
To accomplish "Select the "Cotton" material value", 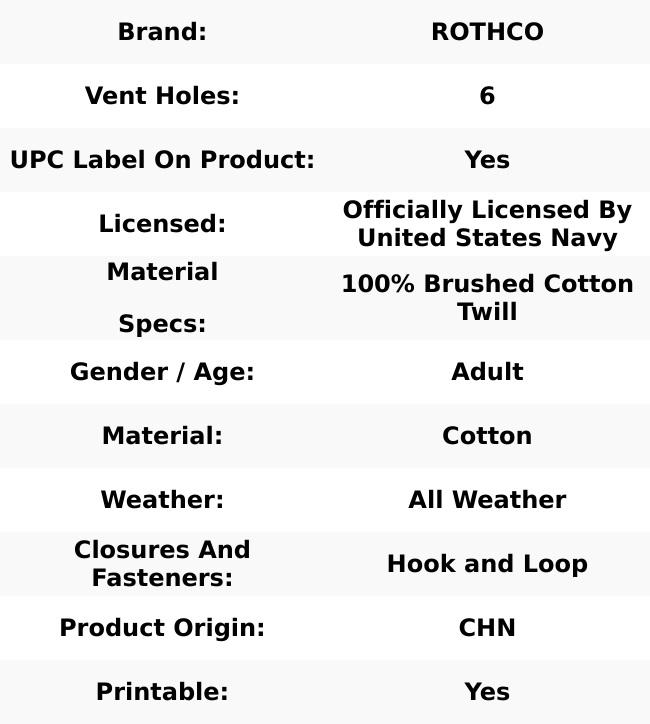I will coord(487,436).
